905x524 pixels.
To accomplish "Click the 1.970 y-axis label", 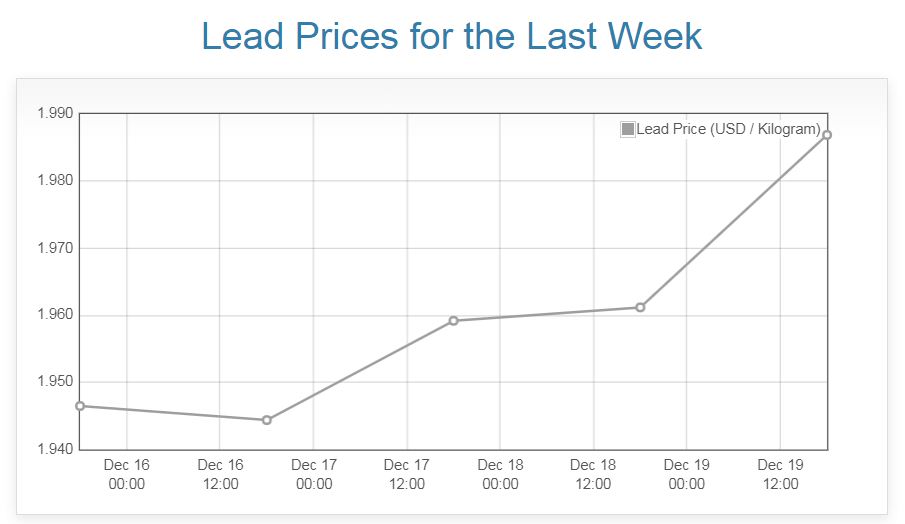I will 55,248.
